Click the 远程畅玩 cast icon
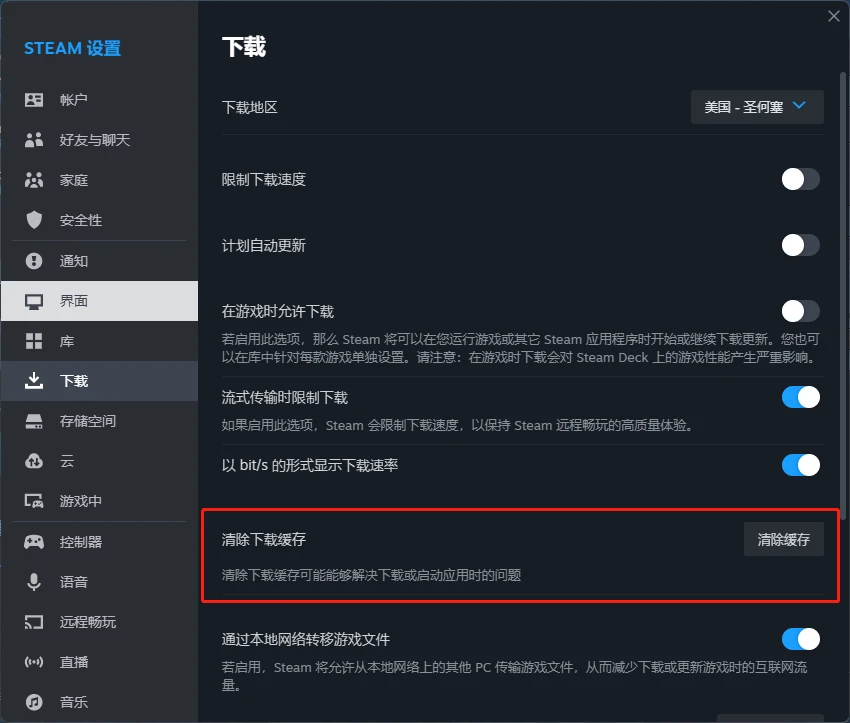The height and width of the screenshot is (723, 850). click(x=34, y=622)
